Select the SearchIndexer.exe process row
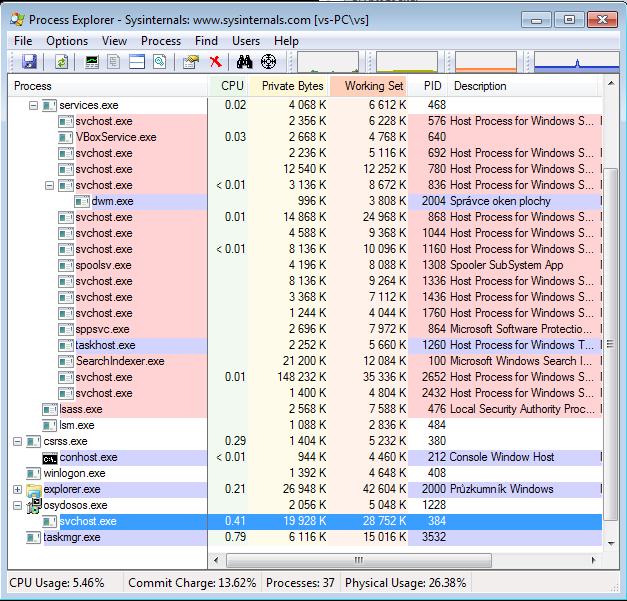 tap(305, 361)
